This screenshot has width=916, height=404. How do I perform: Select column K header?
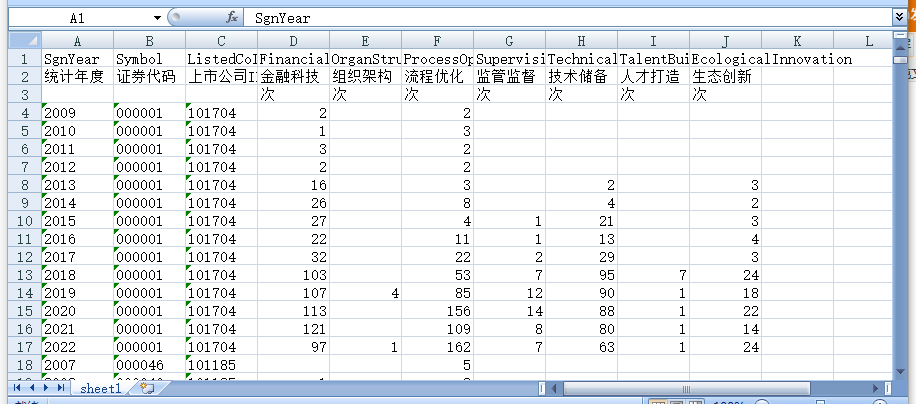[x=797, y=41]
